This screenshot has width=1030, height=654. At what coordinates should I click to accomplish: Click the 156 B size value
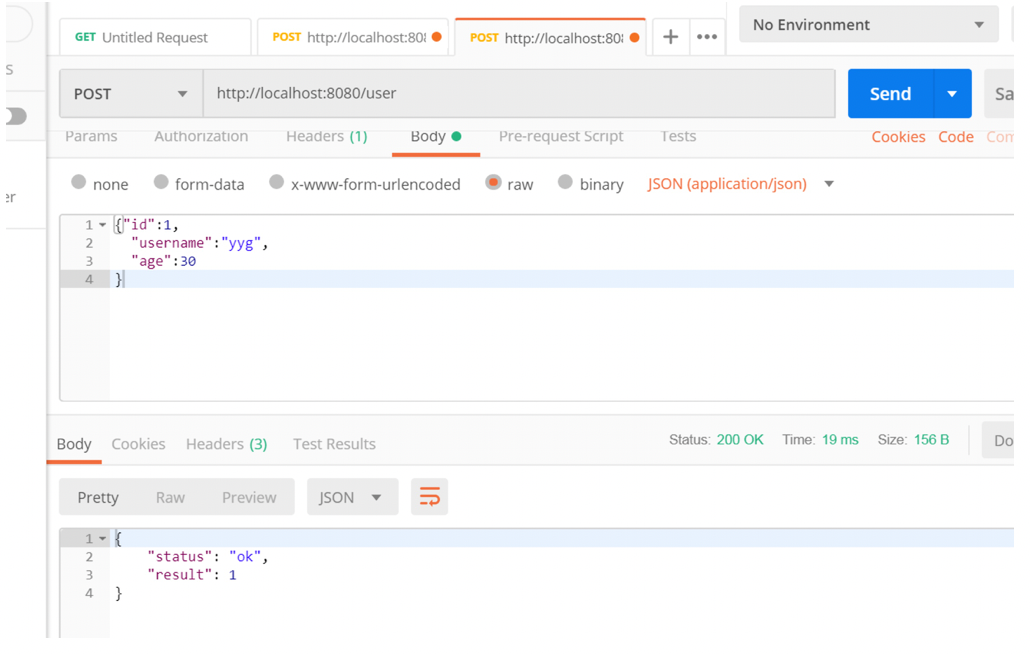[x=931, y=440]
